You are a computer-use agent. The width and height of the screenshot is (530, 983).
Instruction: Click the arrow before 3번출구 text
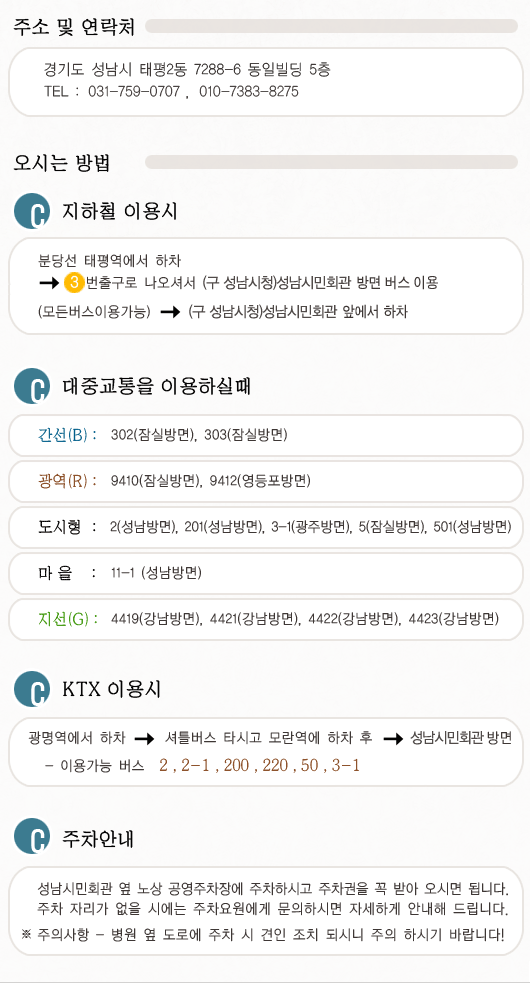[49, 283]
